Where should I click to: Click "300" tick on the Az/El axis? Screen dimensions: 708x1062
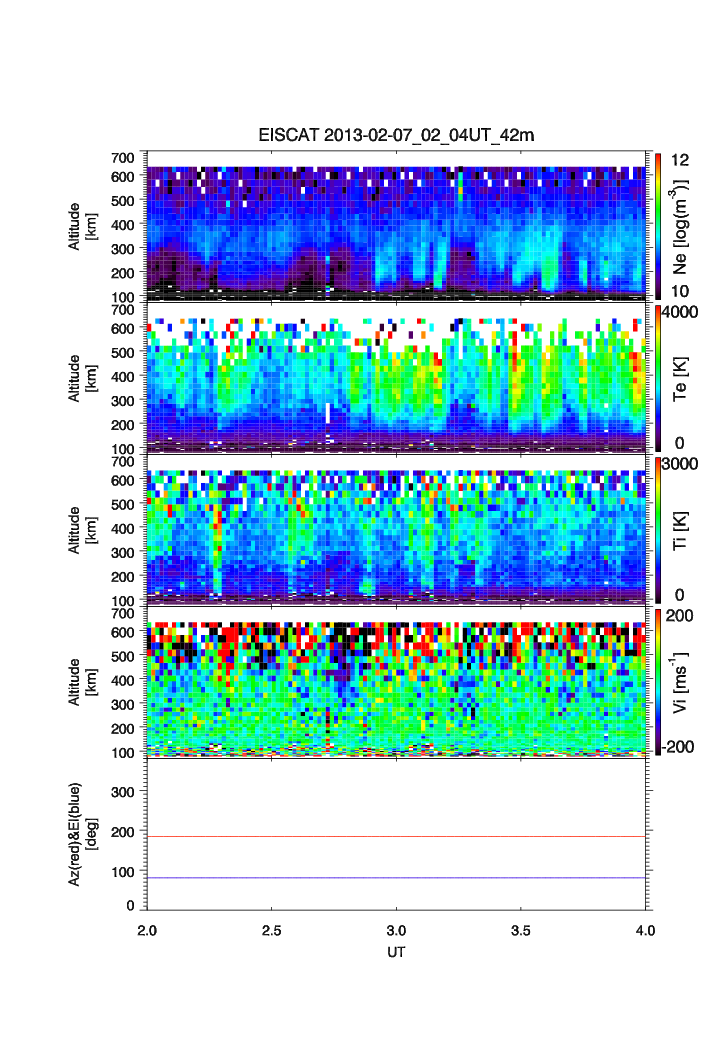coord(123,792)
